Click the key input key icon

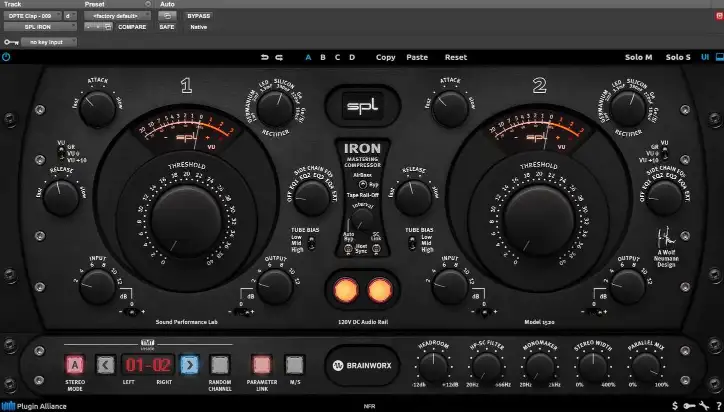pos(11,42)
